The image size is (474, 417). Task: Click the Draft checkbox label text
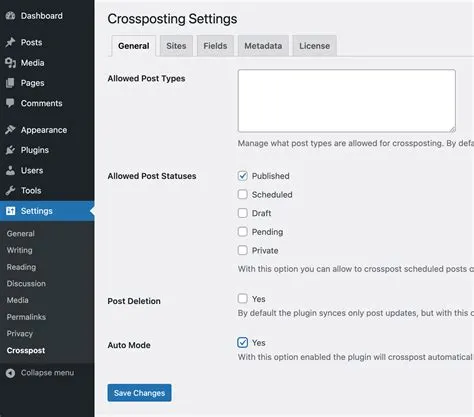(261, 213)
